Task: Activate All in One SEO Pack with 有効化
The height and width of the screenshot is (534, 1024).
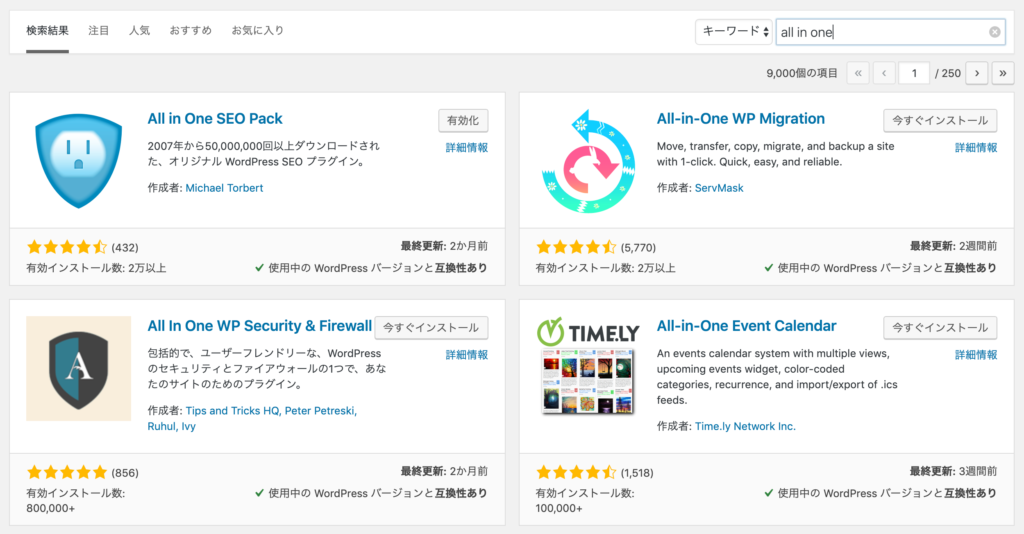Action: (463, 120)
